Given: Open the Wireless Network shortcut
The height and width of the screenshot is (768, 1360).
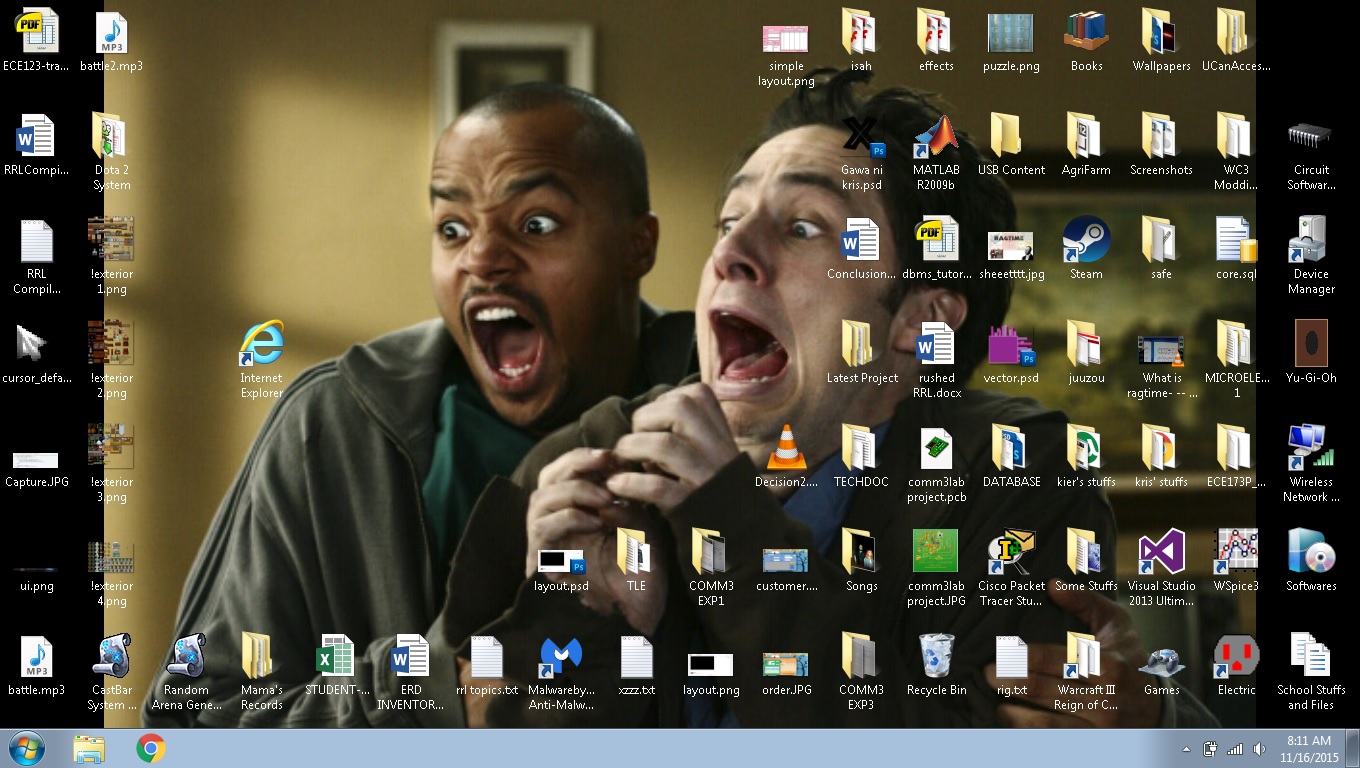Looking at the screenshot, I should (1311, 449).
